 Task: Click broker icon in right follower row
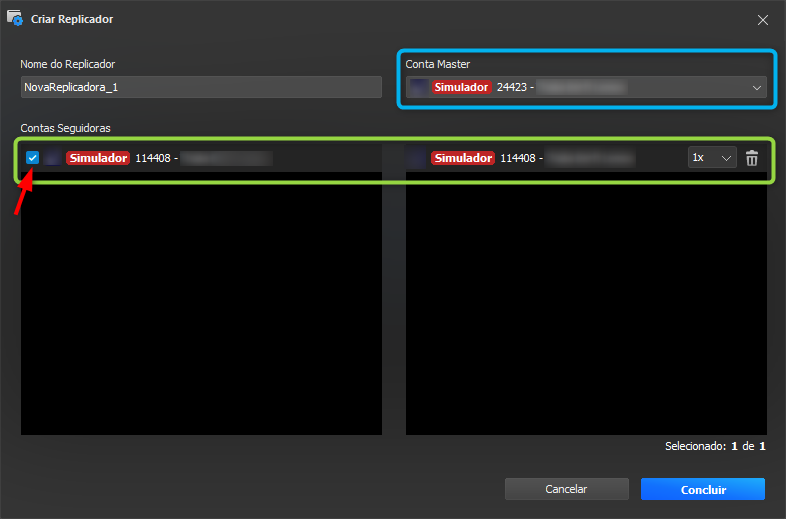(418, 158)
